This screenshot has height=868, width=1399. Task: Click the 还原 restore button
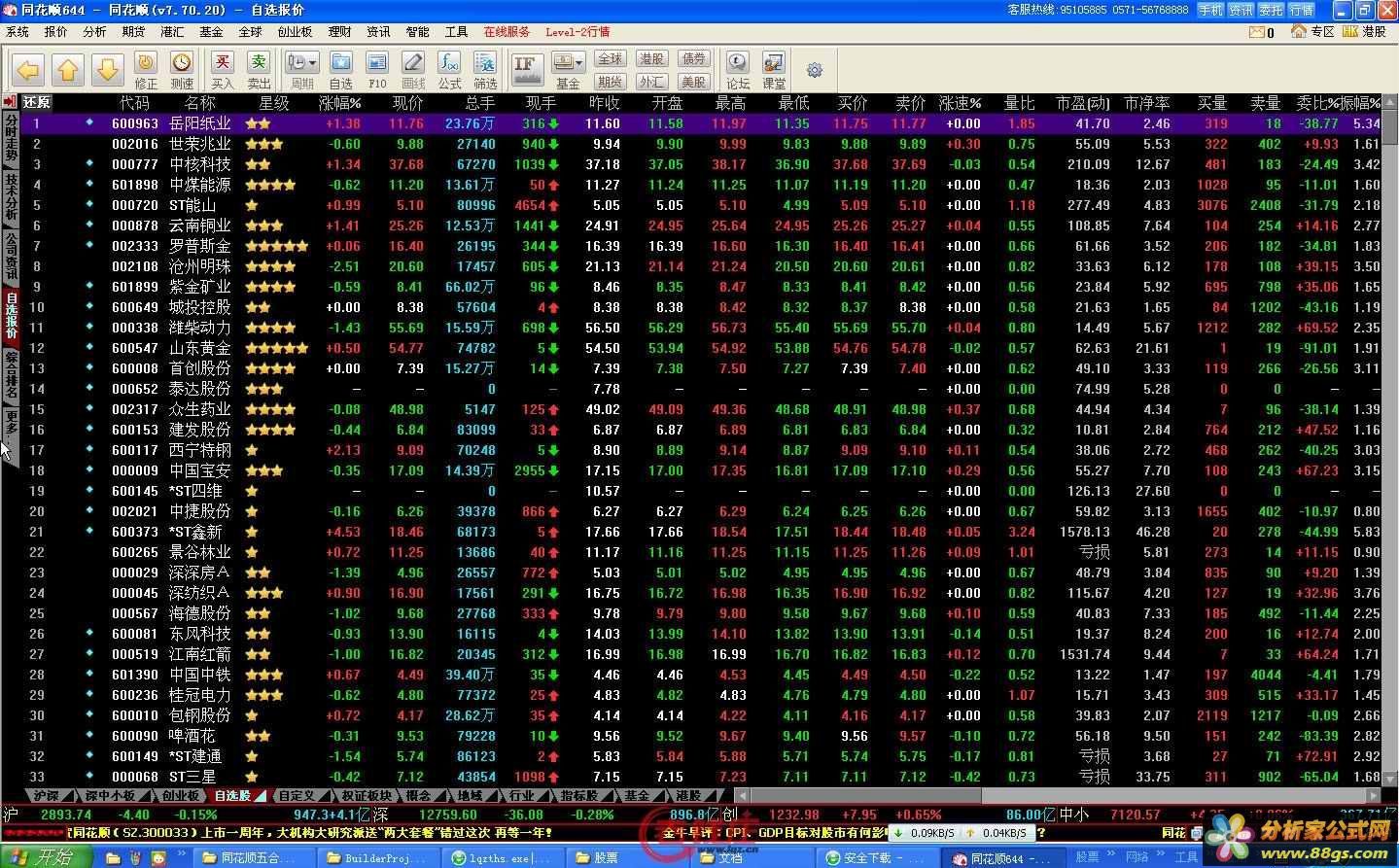pos(37,102)
